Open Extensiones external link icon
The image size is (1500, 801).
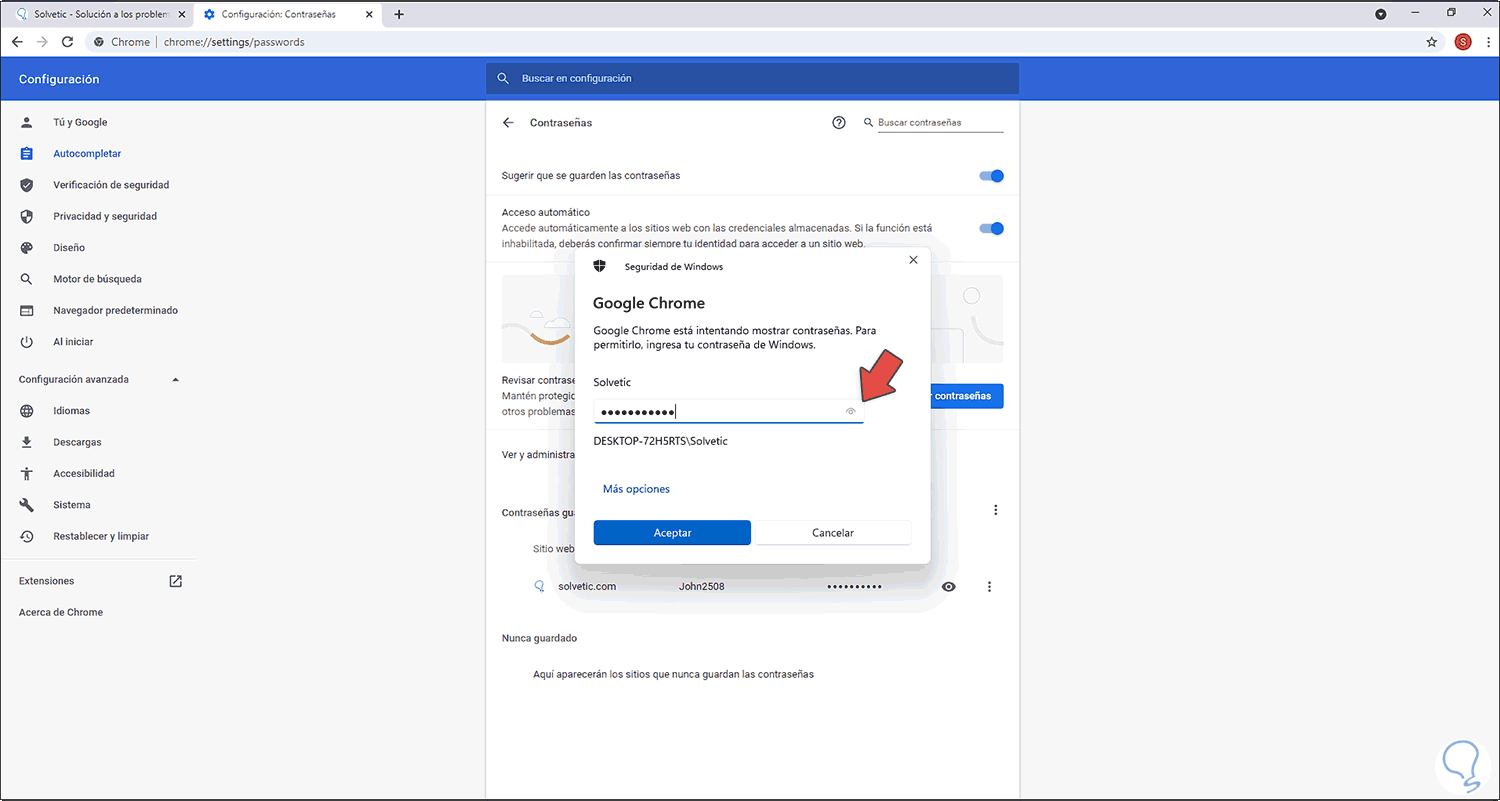click(176, 581)
